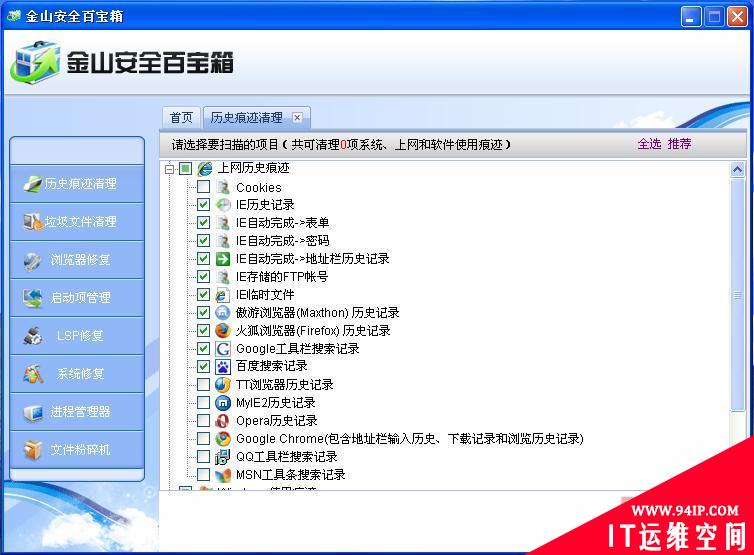
Task: Uncheck the IE临时文件 checkbox
Action: point(203,295)
